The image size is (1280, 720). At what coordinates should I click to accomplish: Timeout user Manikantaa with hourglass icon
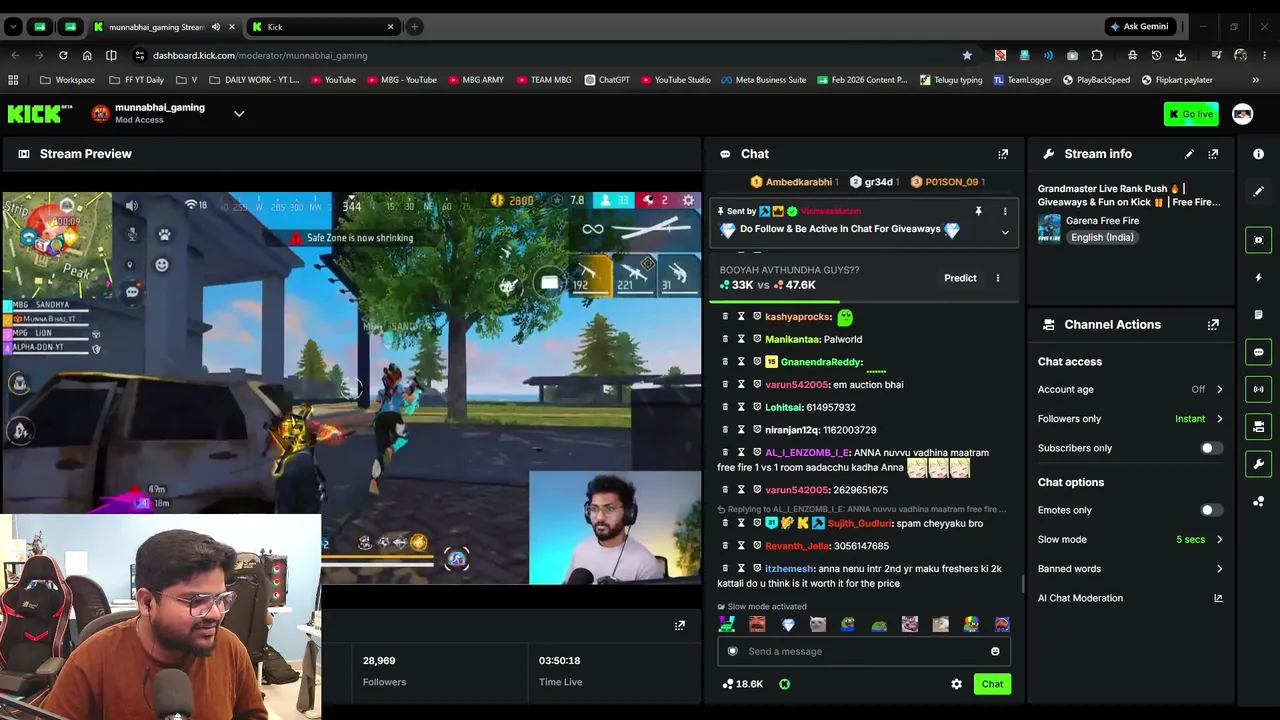coord(741,340)
